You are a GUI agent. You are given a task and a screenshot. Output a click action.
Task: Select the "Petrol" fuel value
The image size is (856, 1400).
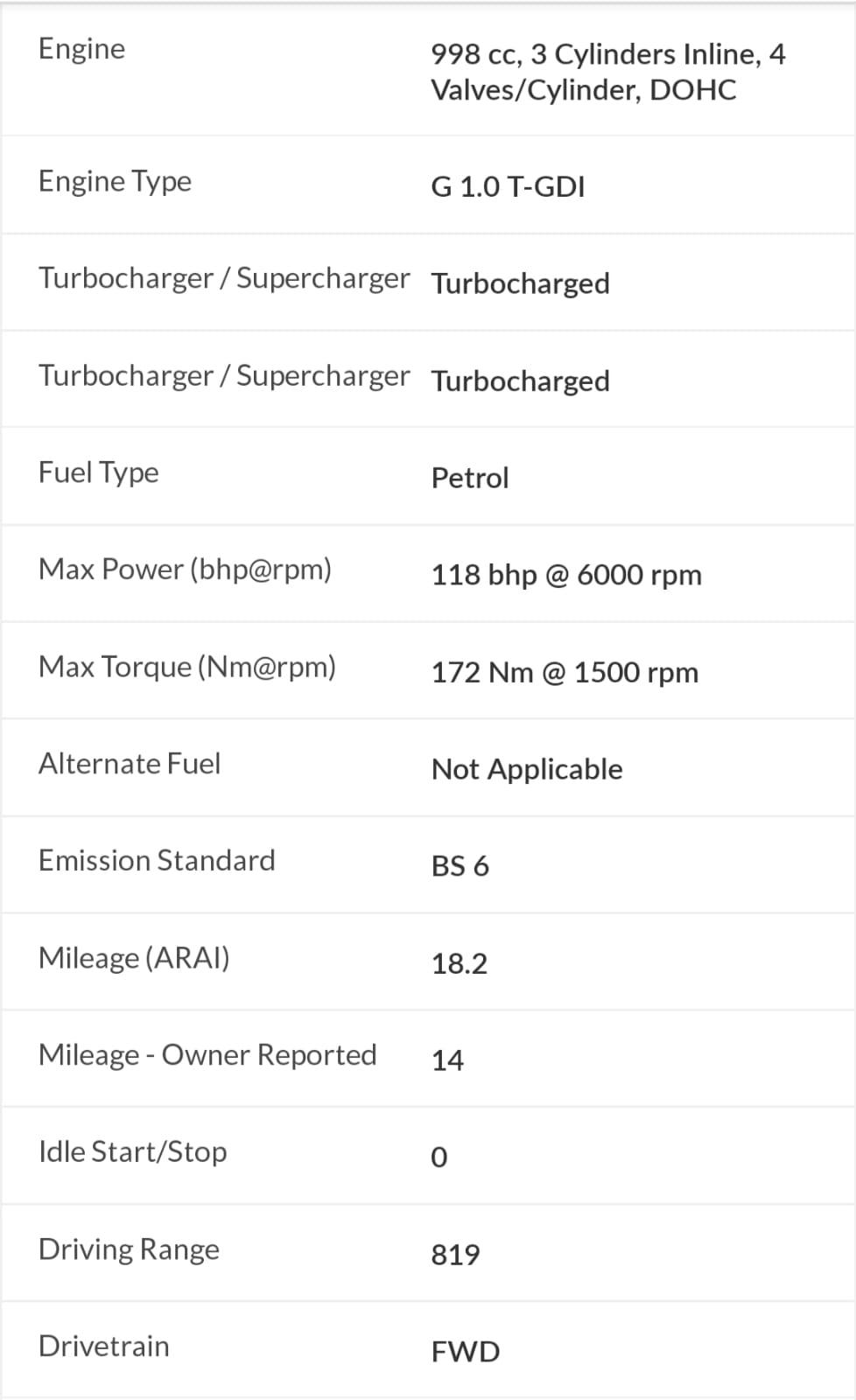[x=469, y=478]
